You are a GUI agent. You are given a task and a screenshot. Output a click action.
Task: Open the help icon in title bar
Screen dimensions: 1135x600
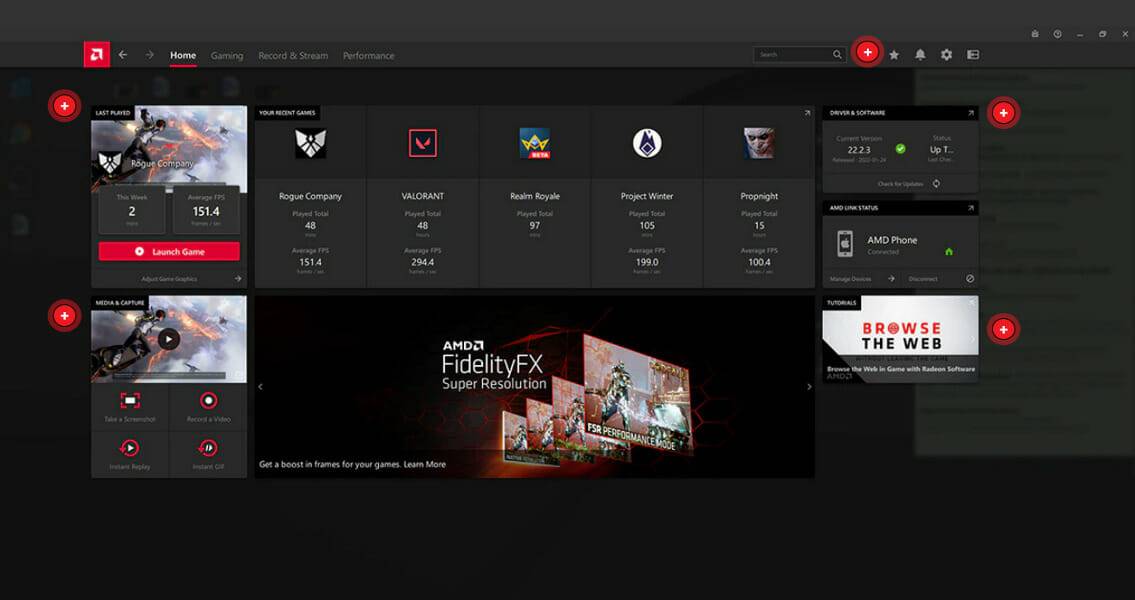click(1058, 34)
